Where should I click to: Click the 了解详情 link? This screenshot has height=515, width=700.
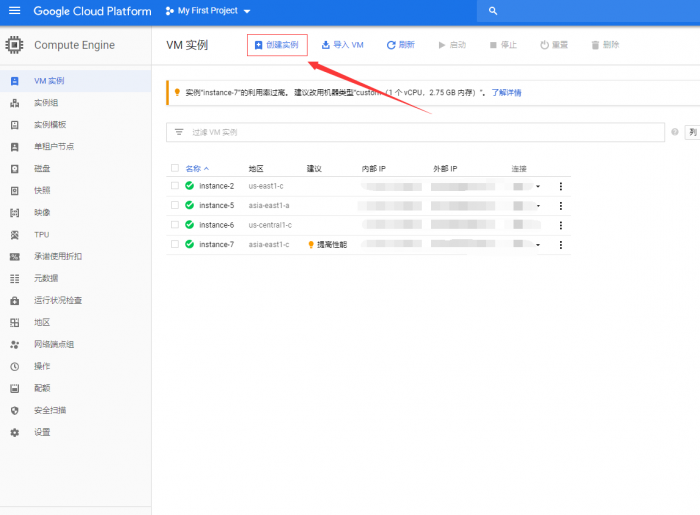[x=506, y=93]
